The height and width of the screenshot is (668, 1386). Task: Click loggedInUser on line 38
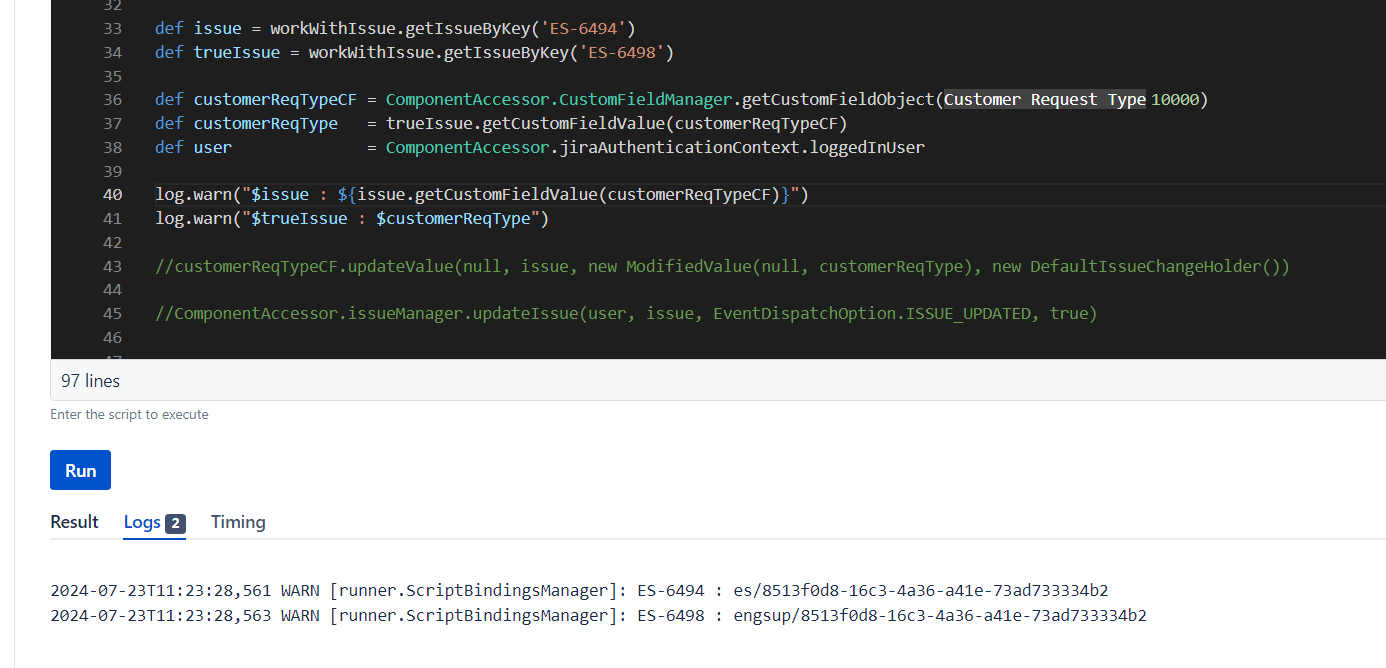coord(867,147)
